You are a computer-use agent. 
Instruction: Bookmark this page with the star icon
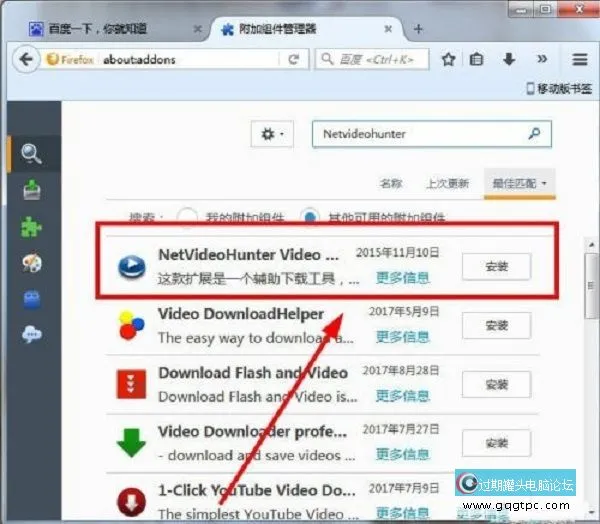point(448,59)
